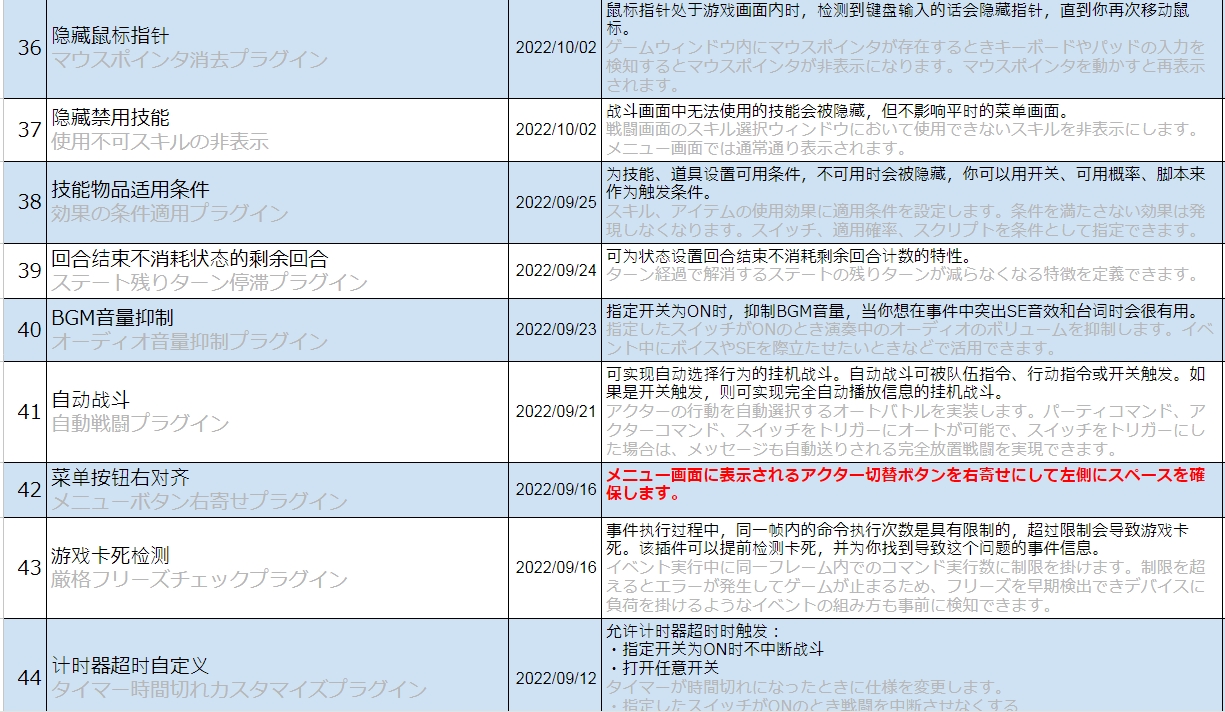Click the row number 36

(30, 48)
